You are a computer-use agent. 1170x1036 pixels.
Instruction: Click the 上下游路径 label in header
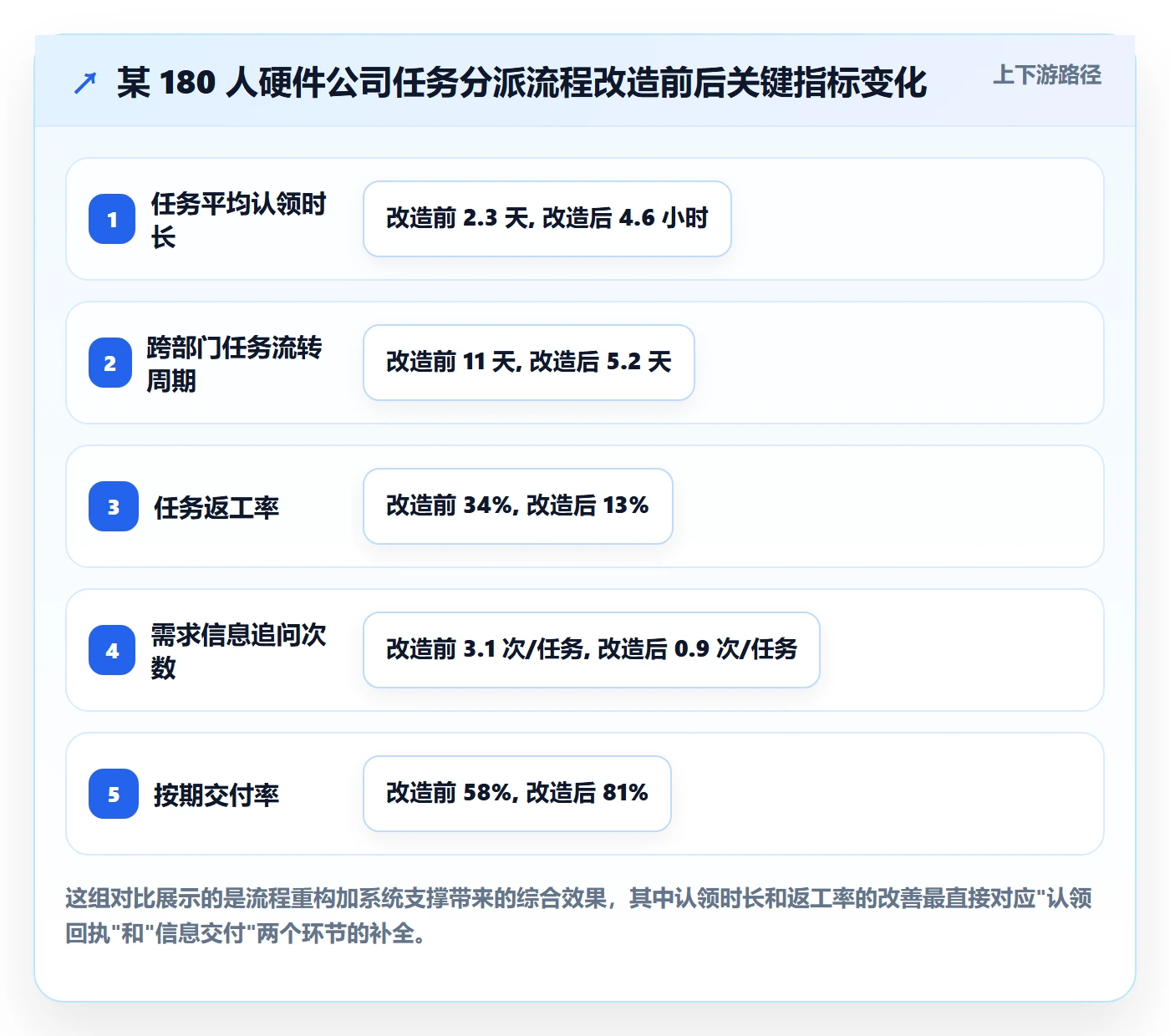1046,75
